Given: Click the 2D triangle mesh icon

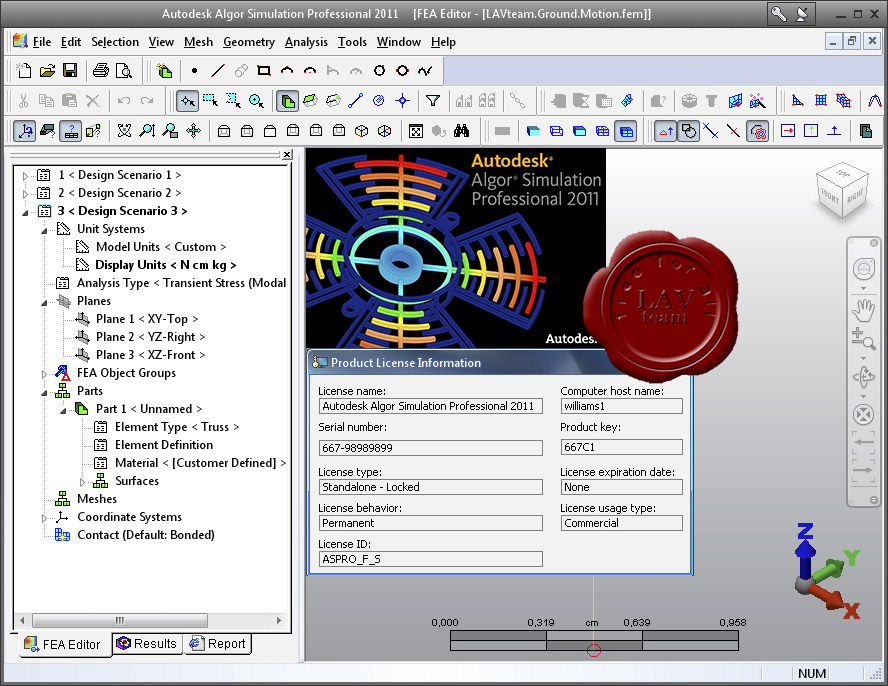Looking at the screenshot, I should (797, 101).
